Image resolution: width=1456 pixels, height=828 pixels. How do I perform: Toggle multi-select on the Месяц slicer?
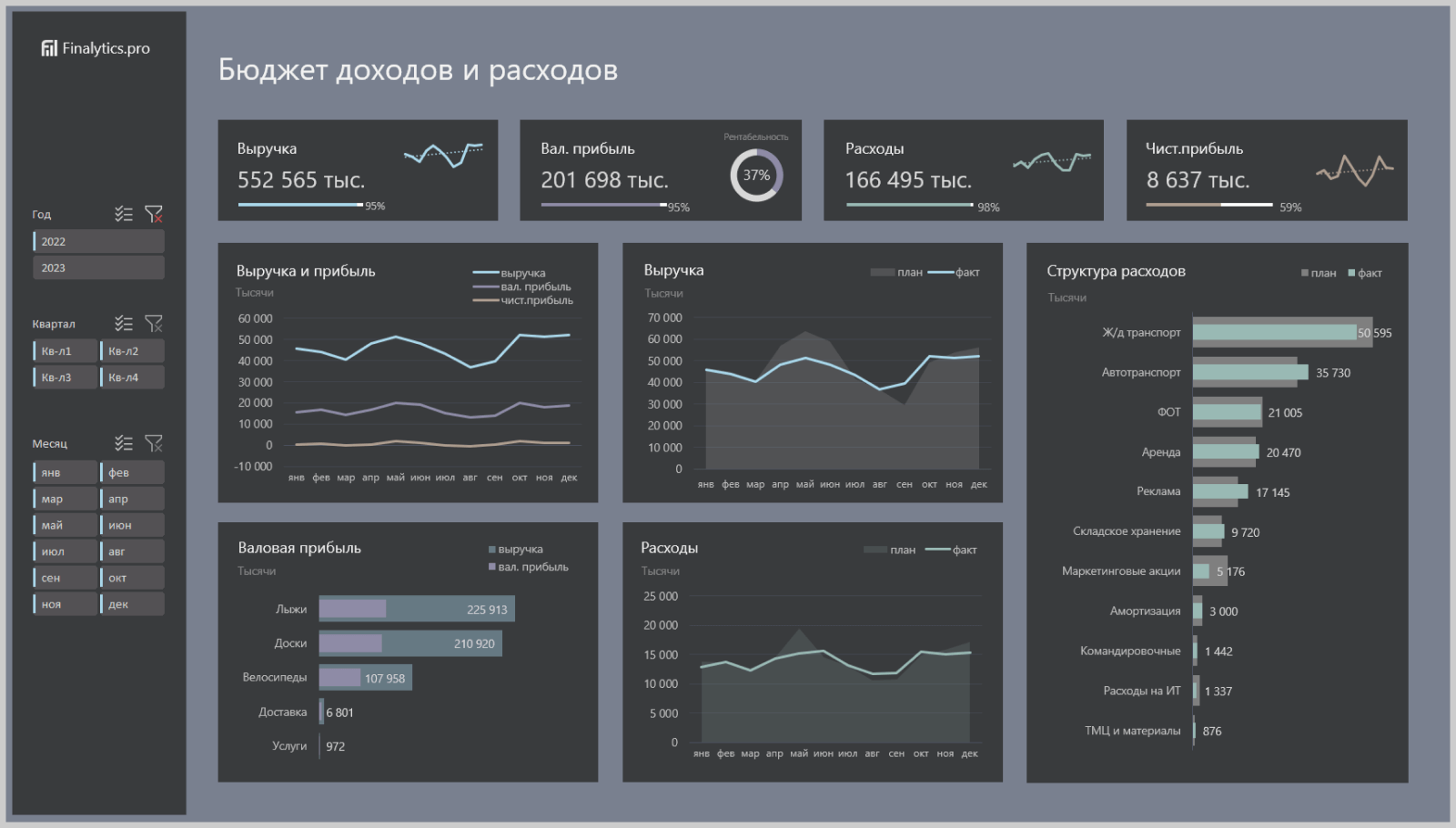(124, 443)
